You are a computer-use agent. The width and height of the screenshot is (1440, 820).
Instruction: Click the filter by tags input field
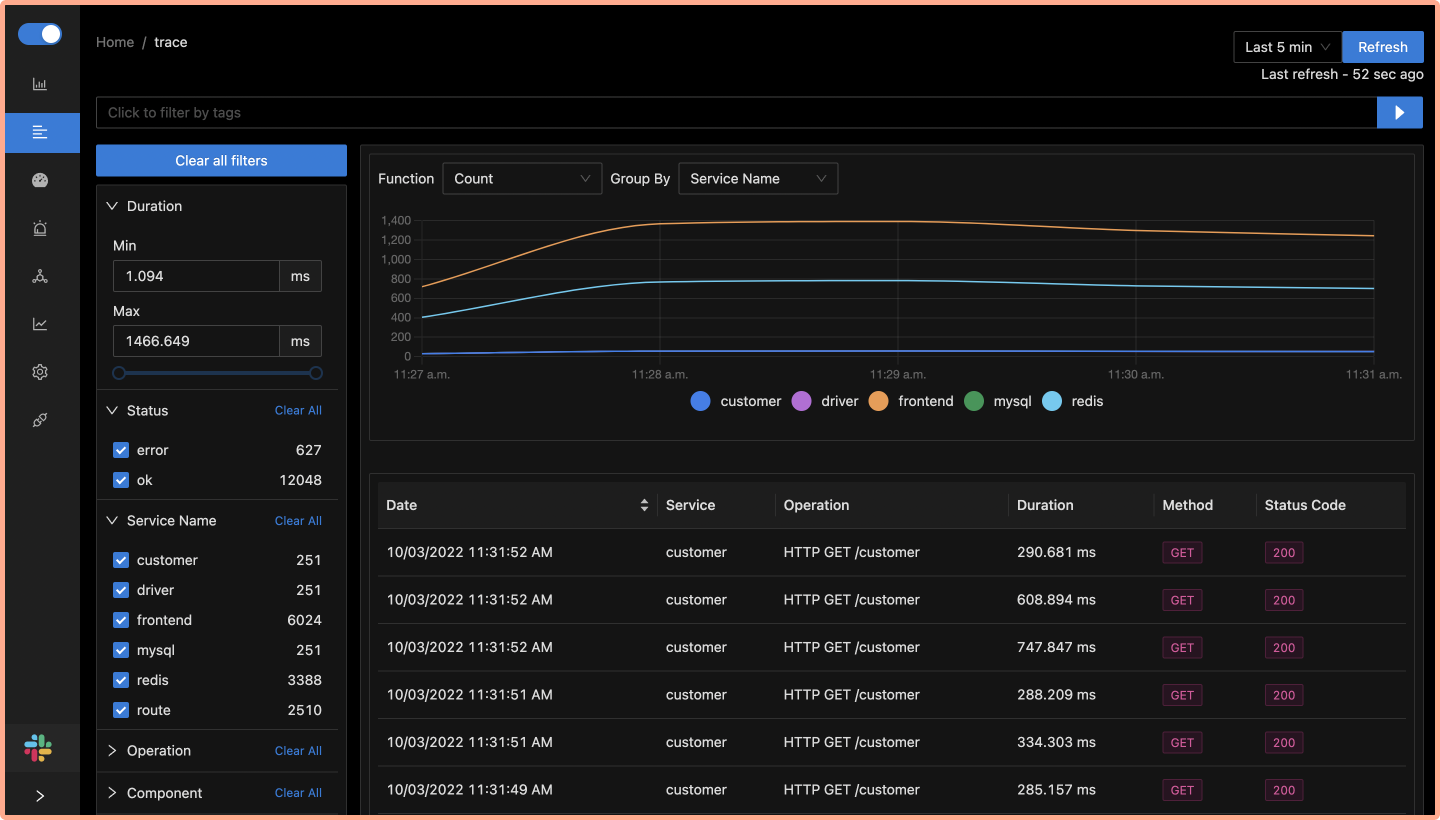[735, 113]
